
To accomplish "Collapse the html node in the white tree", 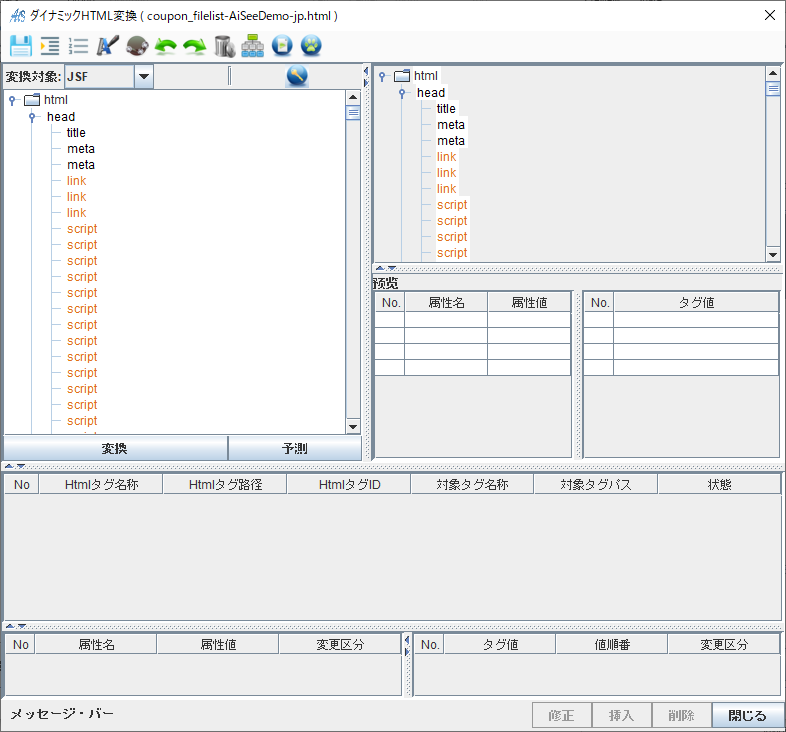I will tap(13, 100).
